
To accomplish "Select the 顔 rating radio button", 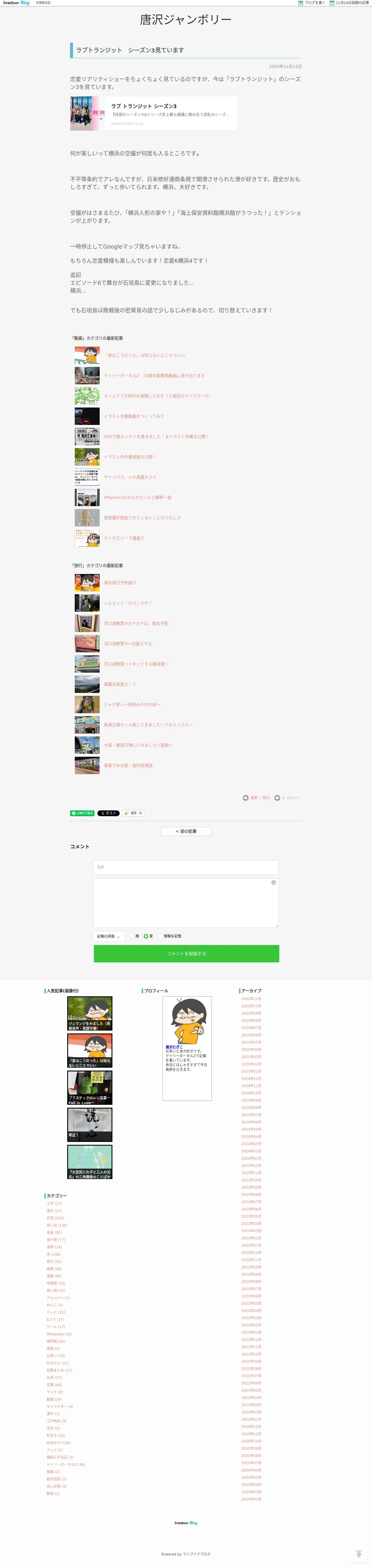I will (x=132, y=936).
